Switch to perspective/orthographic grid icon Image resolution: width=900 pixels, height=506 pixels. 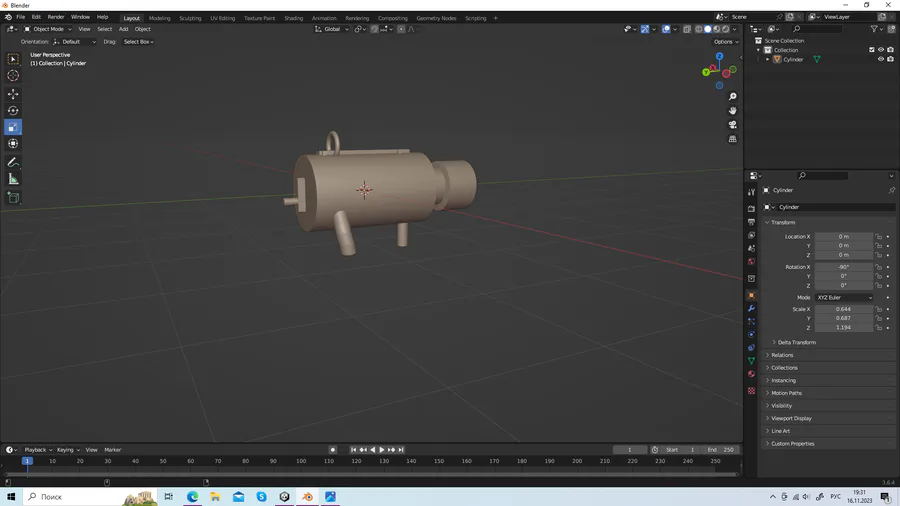point(732,139)
